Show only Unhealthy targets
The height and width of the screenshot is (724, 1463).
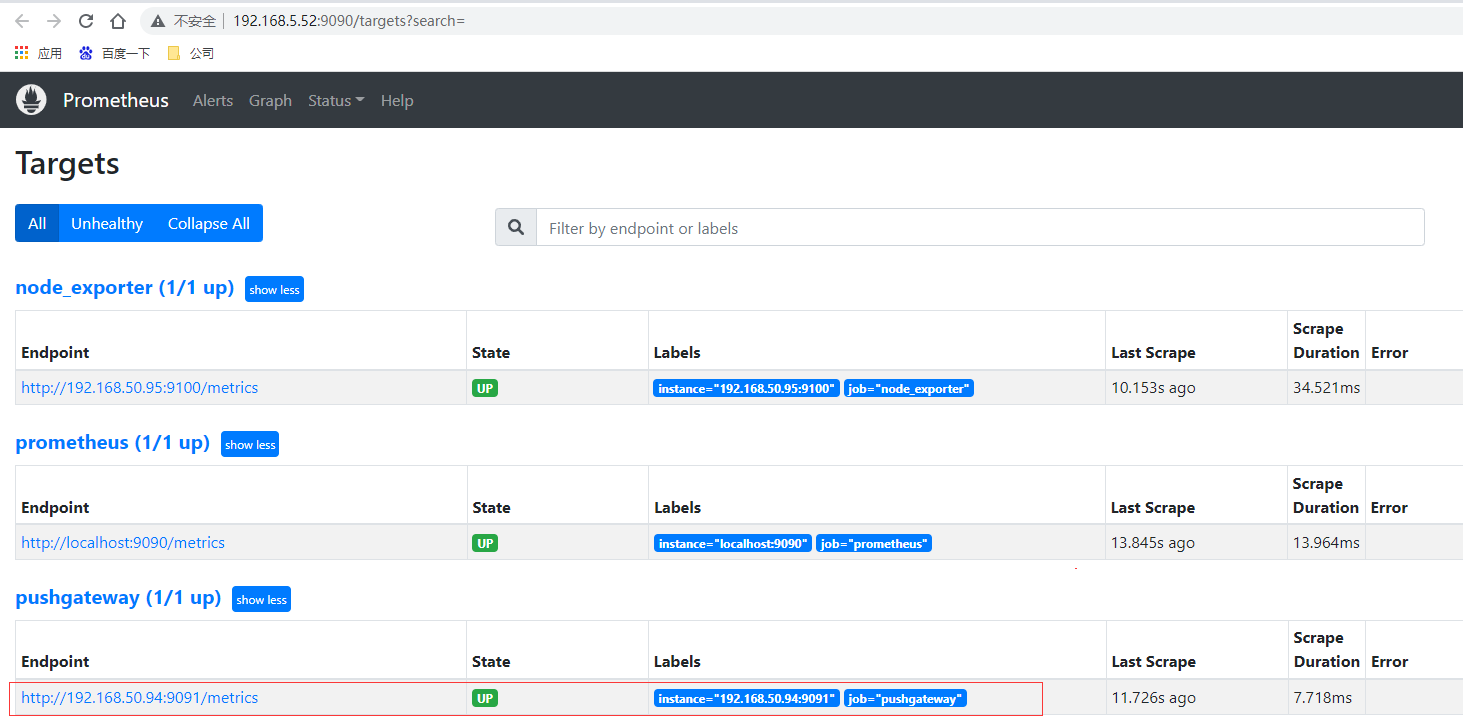(x=107, y=223)
